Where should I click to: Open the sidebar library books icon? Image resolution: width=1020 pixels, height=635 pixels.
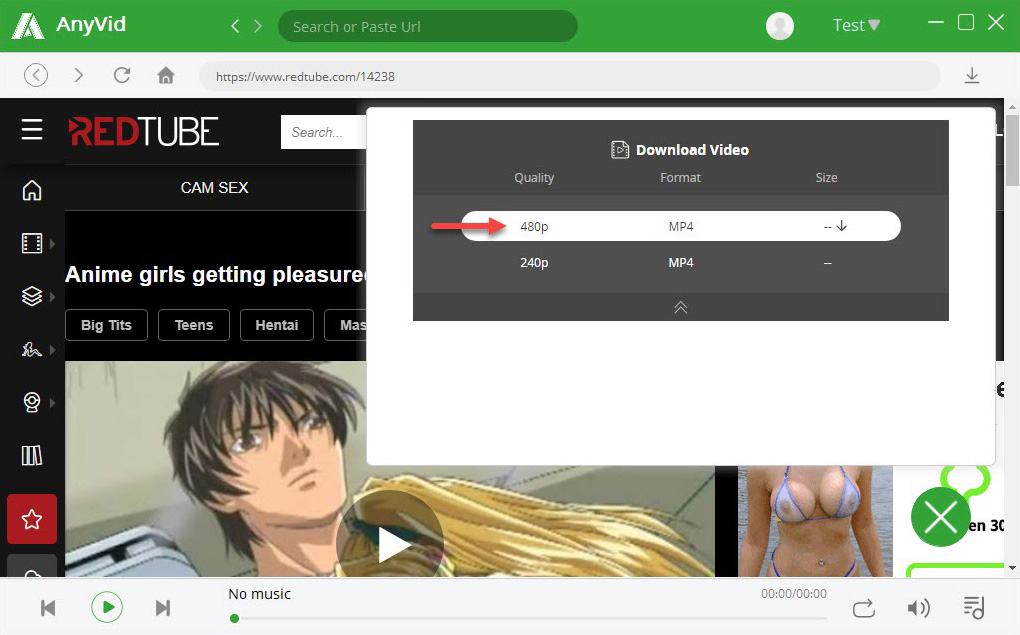pos(32,455)
